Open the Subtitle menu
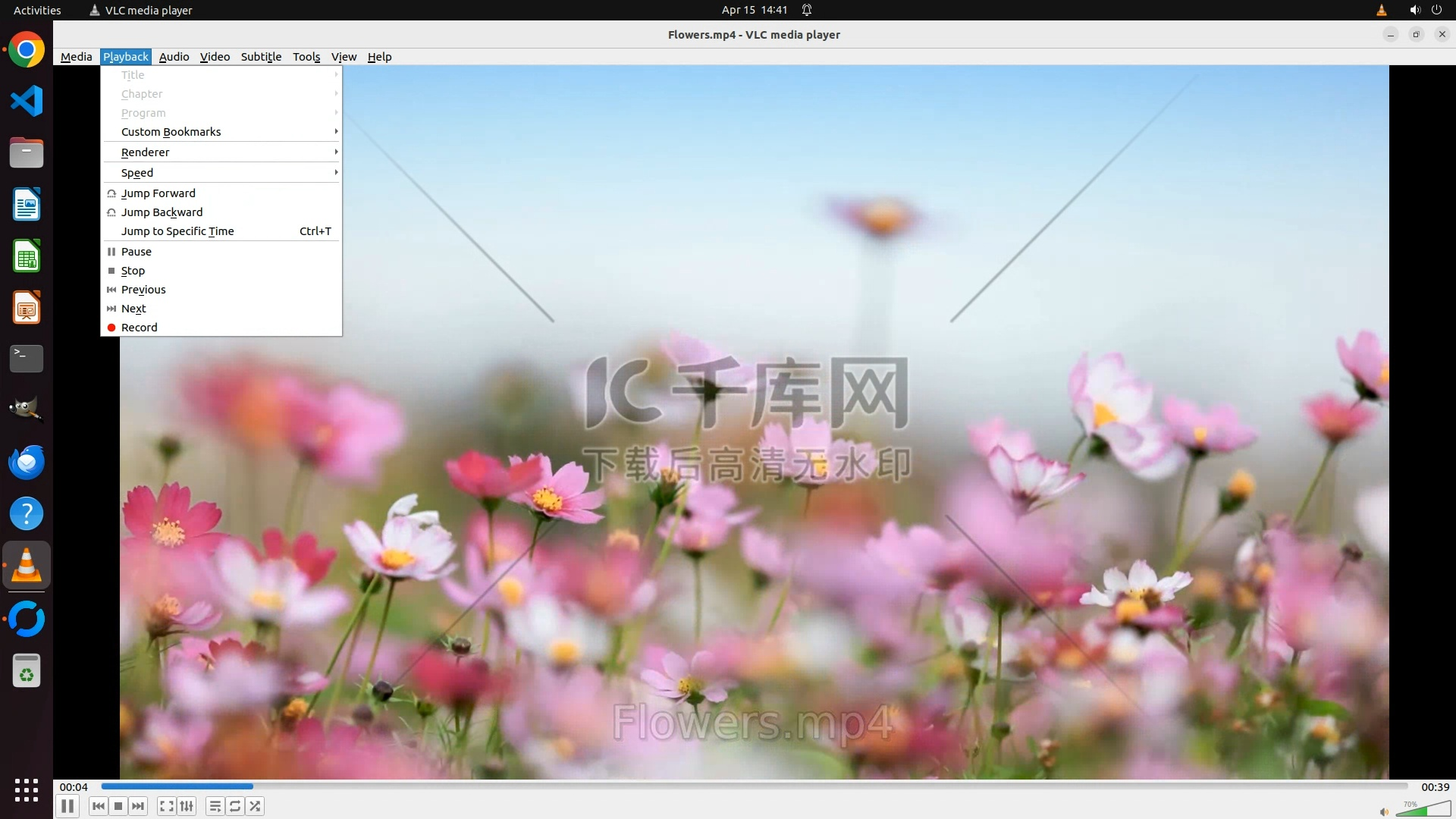1456x819 pixels. pyautogui.click(x=261, y=57)
